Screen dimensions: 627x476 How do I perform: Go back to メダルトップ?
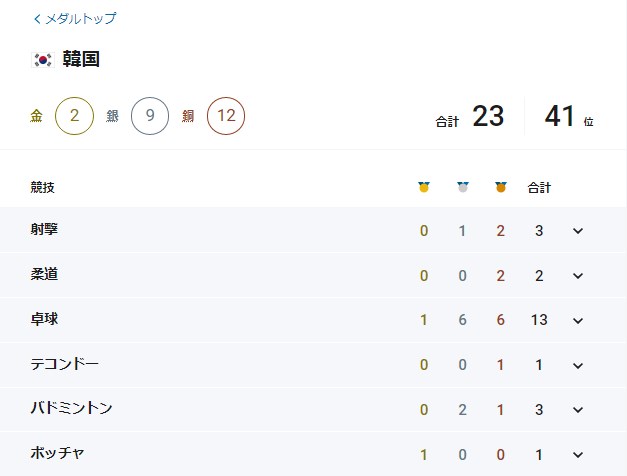tap(81, 19)
